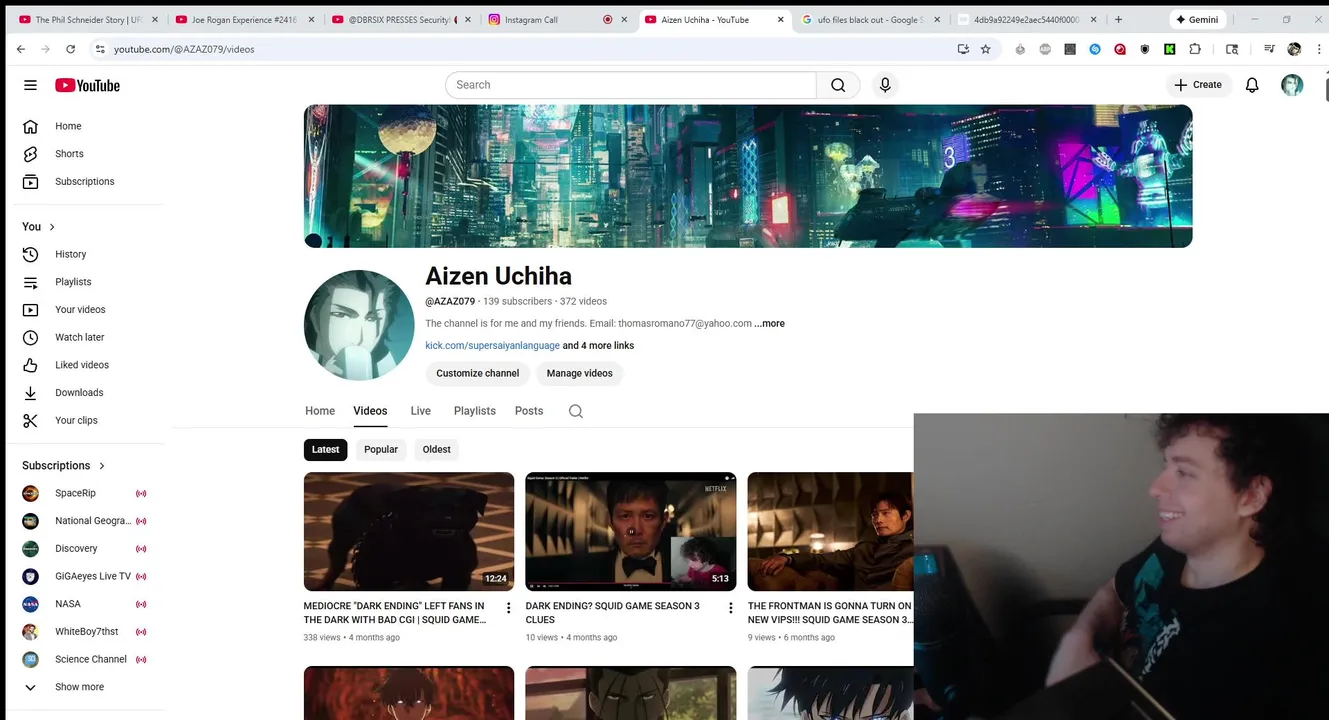Click the search magnifier button
The width and height of the screenshot is (1329, 720).
point(838,85)
